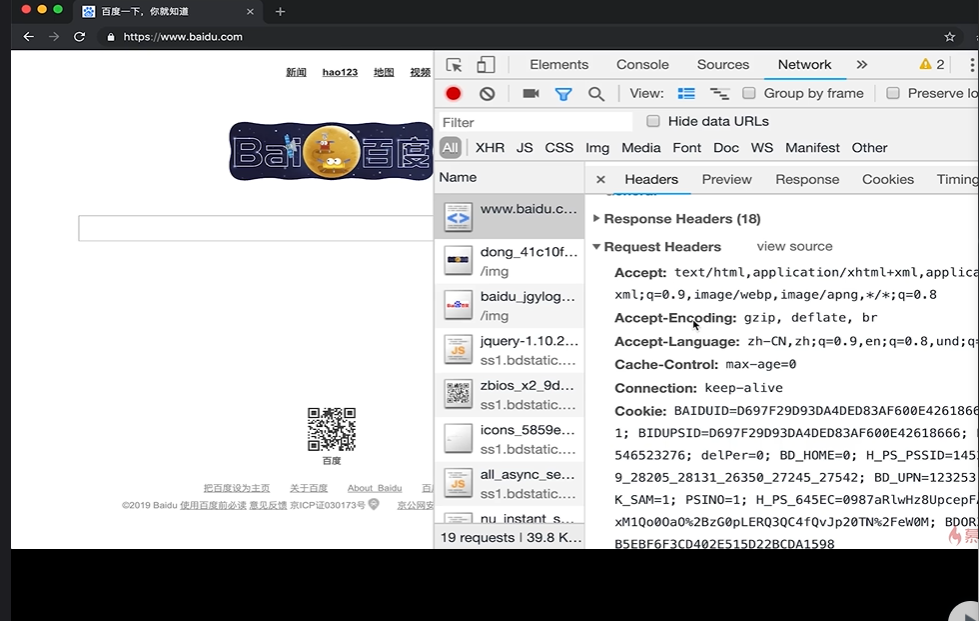This screenshot has height=621, width=979.
Task: Stop recording network log via red circle
Action: click(x=453, y=94)
